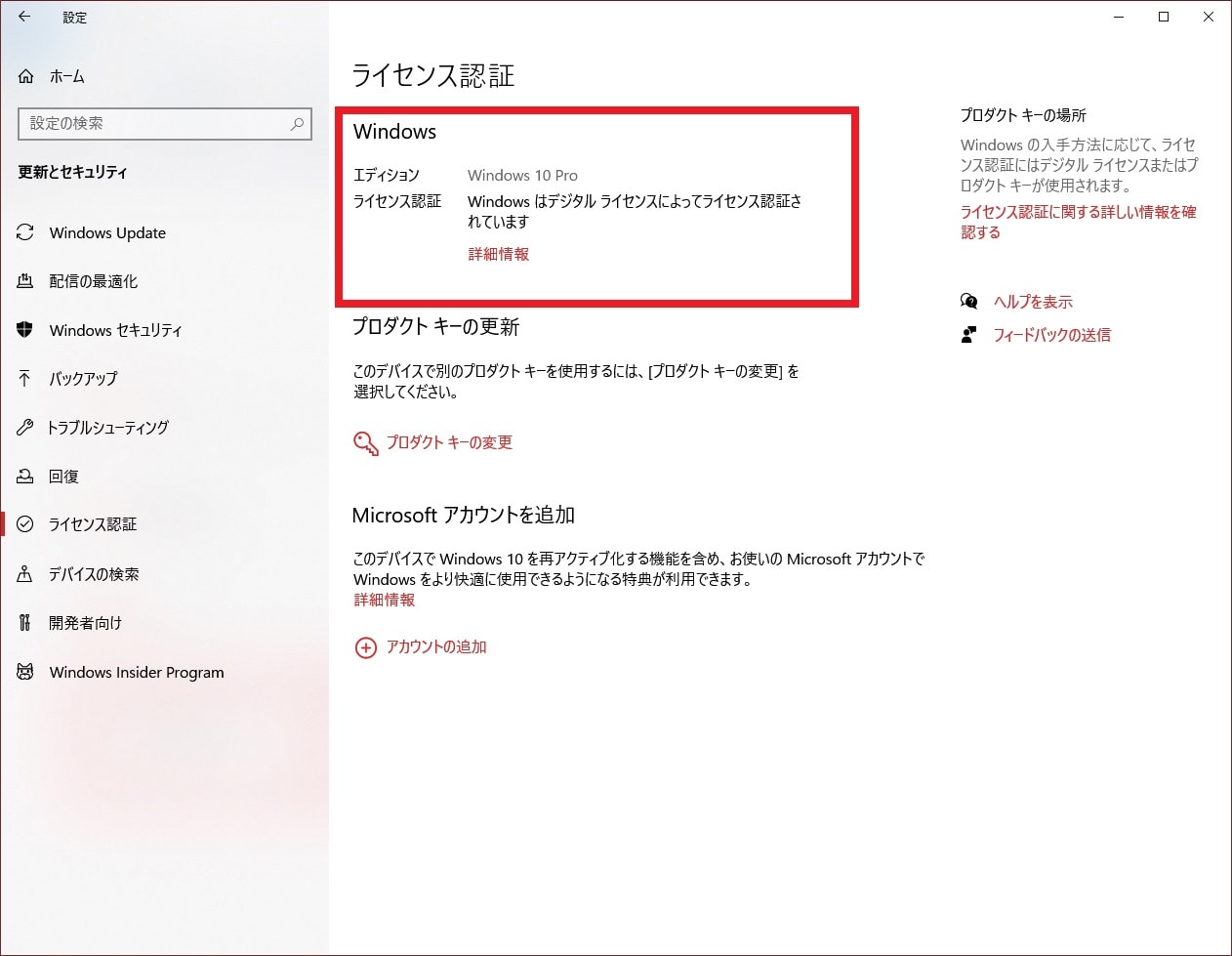Image resolution: width=1232 pixels, height=956 pixels.
Task: Click the デバイスの検索 person icon
Action: (x=25, y=574)
